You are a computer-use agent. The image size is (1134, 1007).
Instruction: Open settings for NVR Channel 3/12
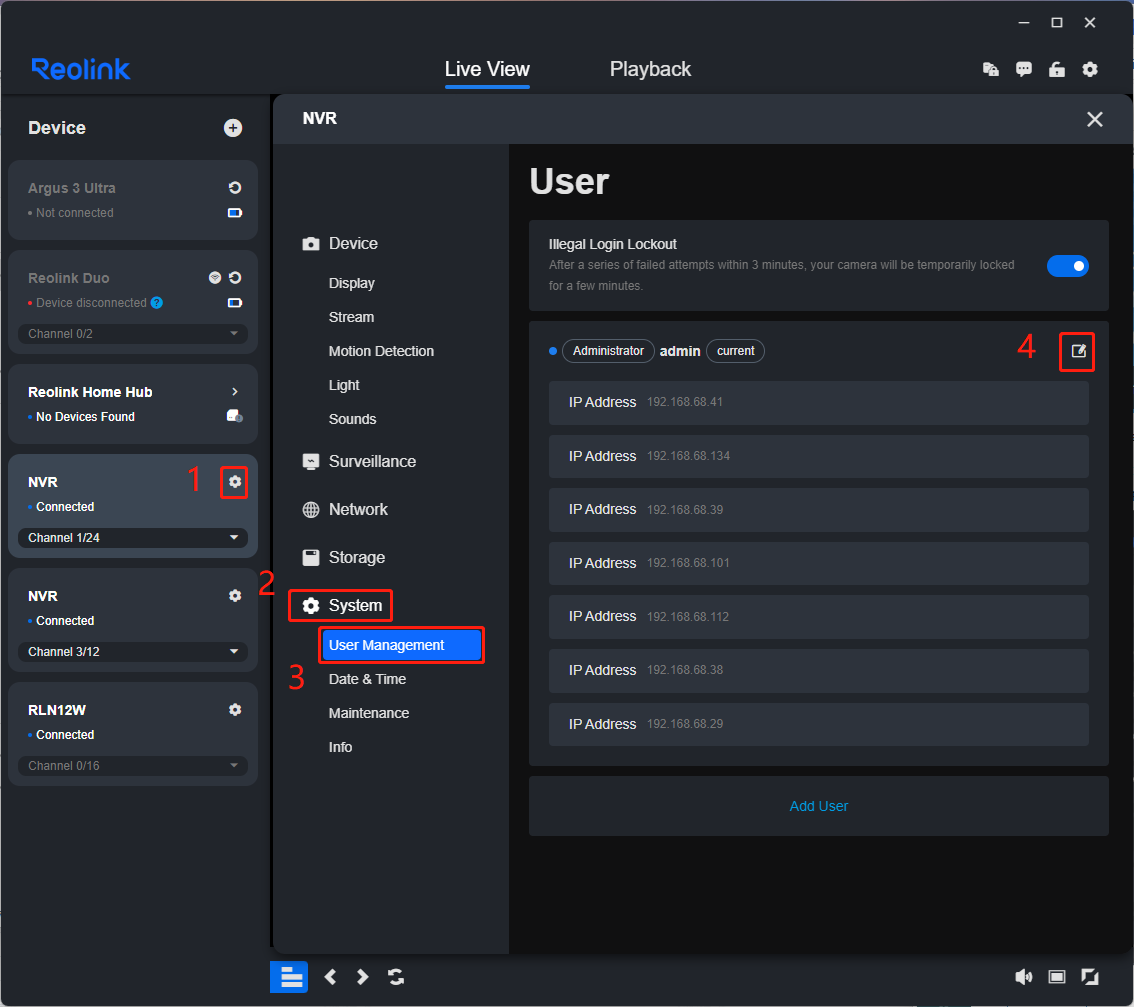point(235,595)
